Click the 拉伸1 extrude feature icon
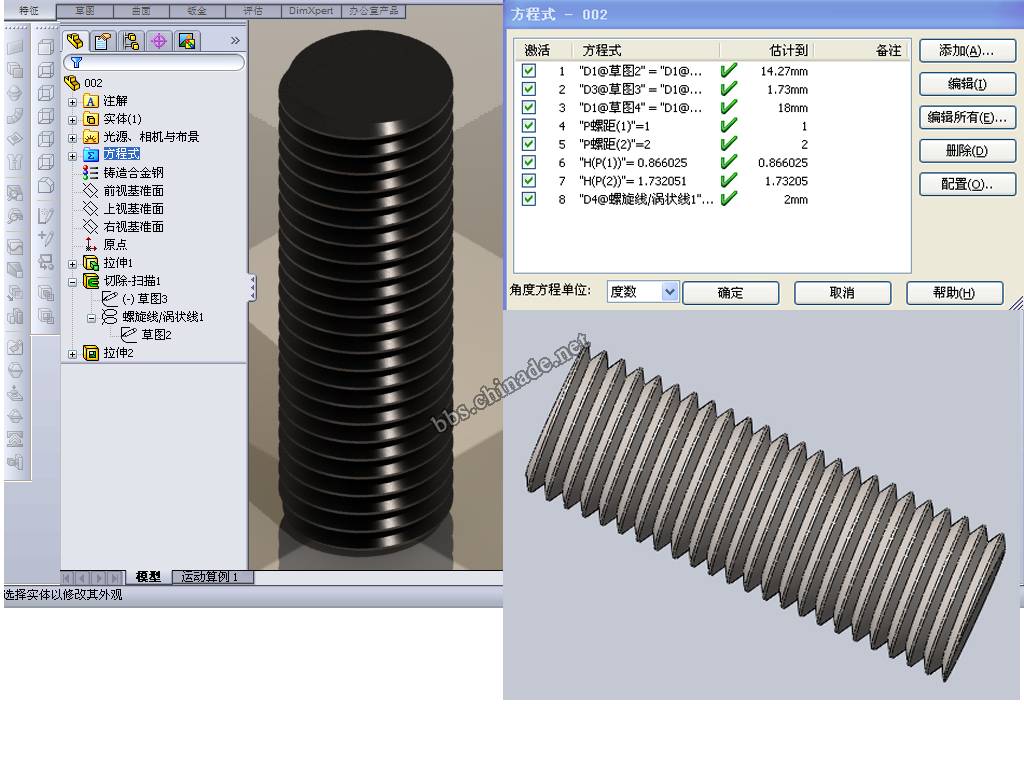Viewport: 1024px width, 768px height. [91, 263]
